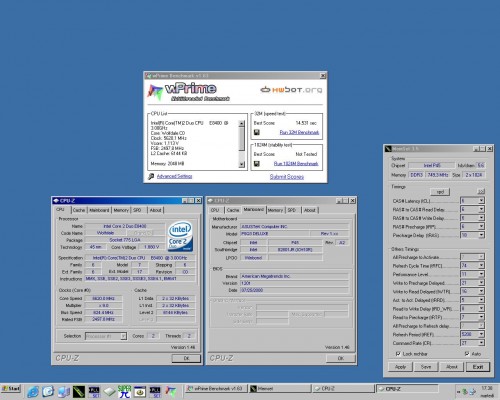Click OK in the CPU-Z mainboard window
The height and width of the screenshot is (400, 500).
(341, 358)
